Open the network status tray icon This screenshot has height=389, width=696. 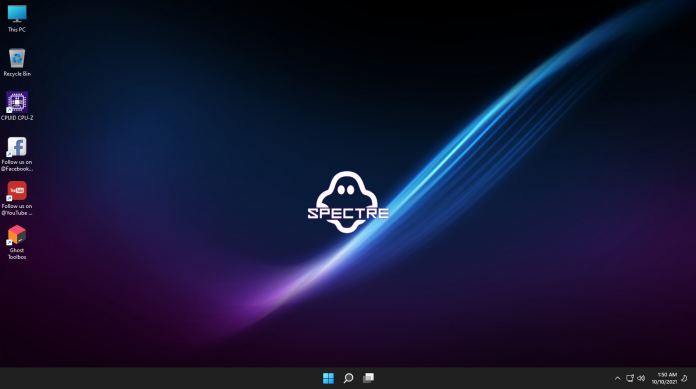[629, 378]
